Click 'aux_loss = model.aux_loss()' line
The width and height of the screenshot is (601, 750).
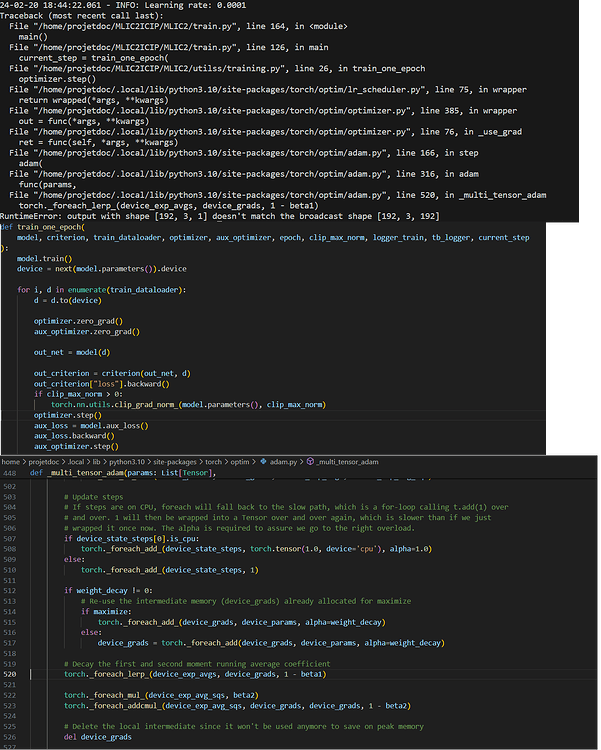91,426
